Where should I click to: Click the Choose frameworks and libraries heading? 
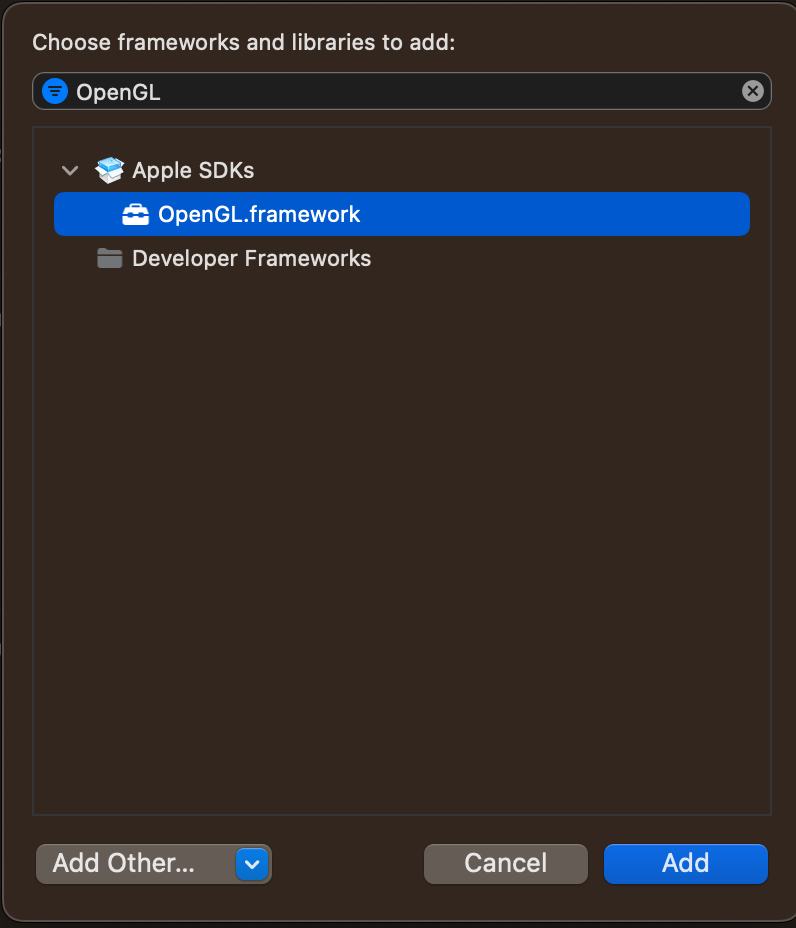click(x=243, y=43)
